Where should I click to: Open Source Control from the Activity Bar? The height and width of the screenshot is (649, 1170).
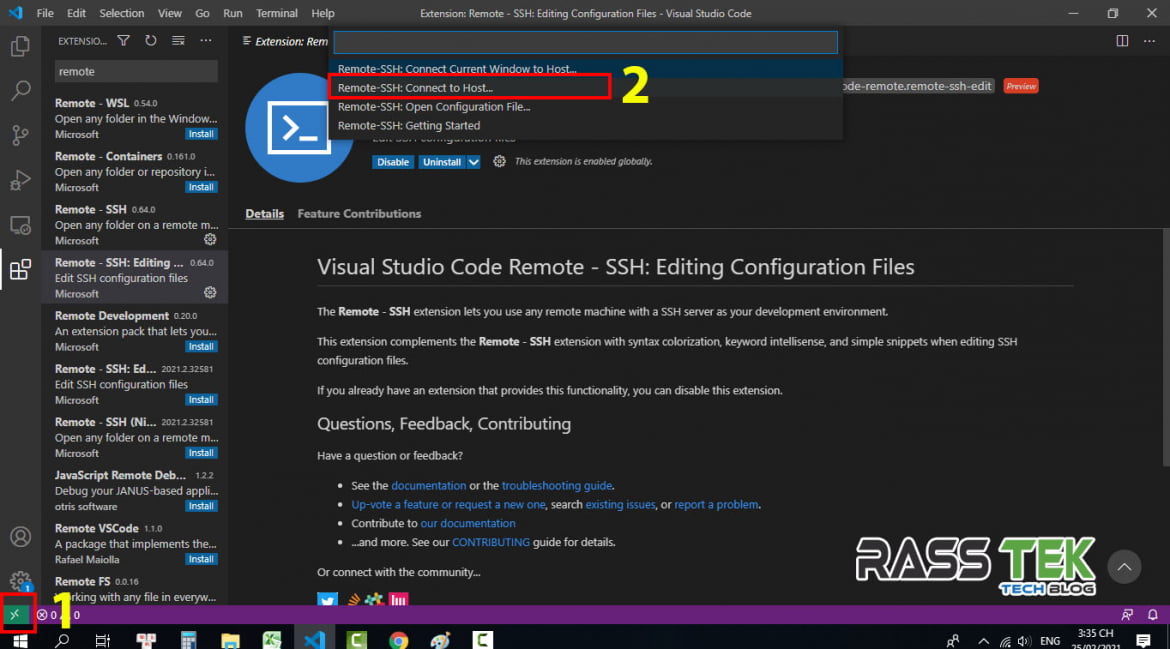(20, 135)
